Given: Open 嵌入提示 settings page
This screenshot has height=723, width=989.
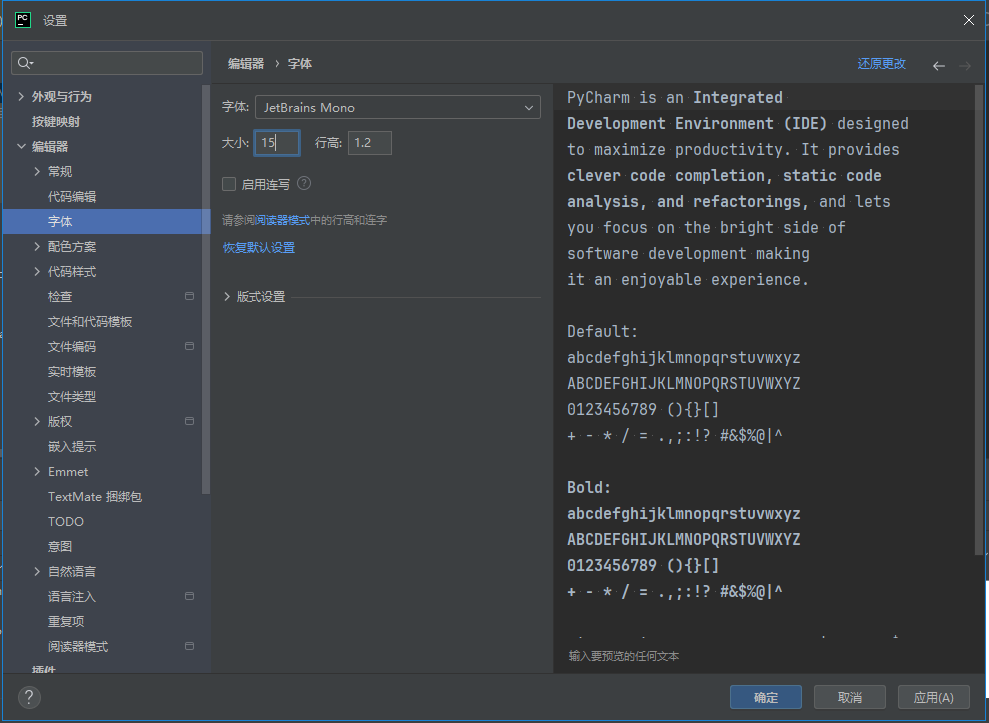Looking at the screenshot, I should pos(72,447).
